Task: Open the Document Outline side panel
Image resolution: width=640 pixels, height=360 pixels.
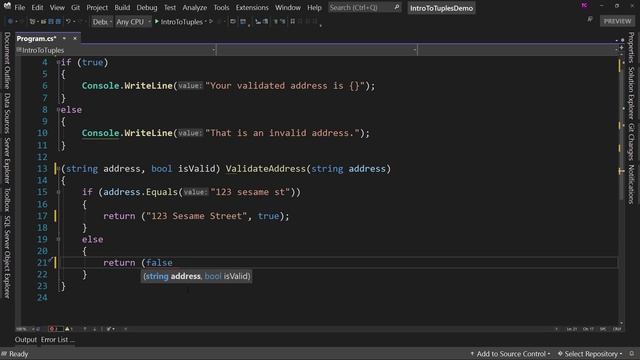Action: pyautogui.click(x=7, y=60)
